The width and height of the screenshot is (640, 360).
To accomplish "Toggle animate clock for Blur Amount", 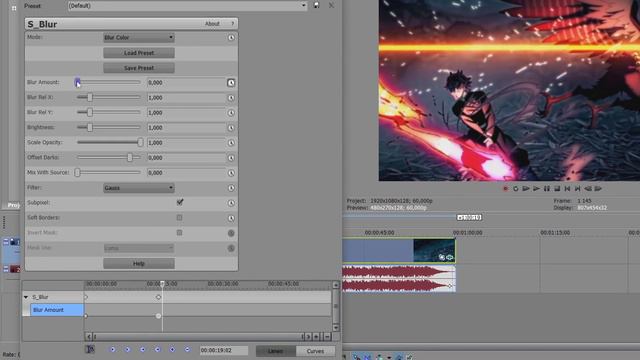I will coord(231,83).
